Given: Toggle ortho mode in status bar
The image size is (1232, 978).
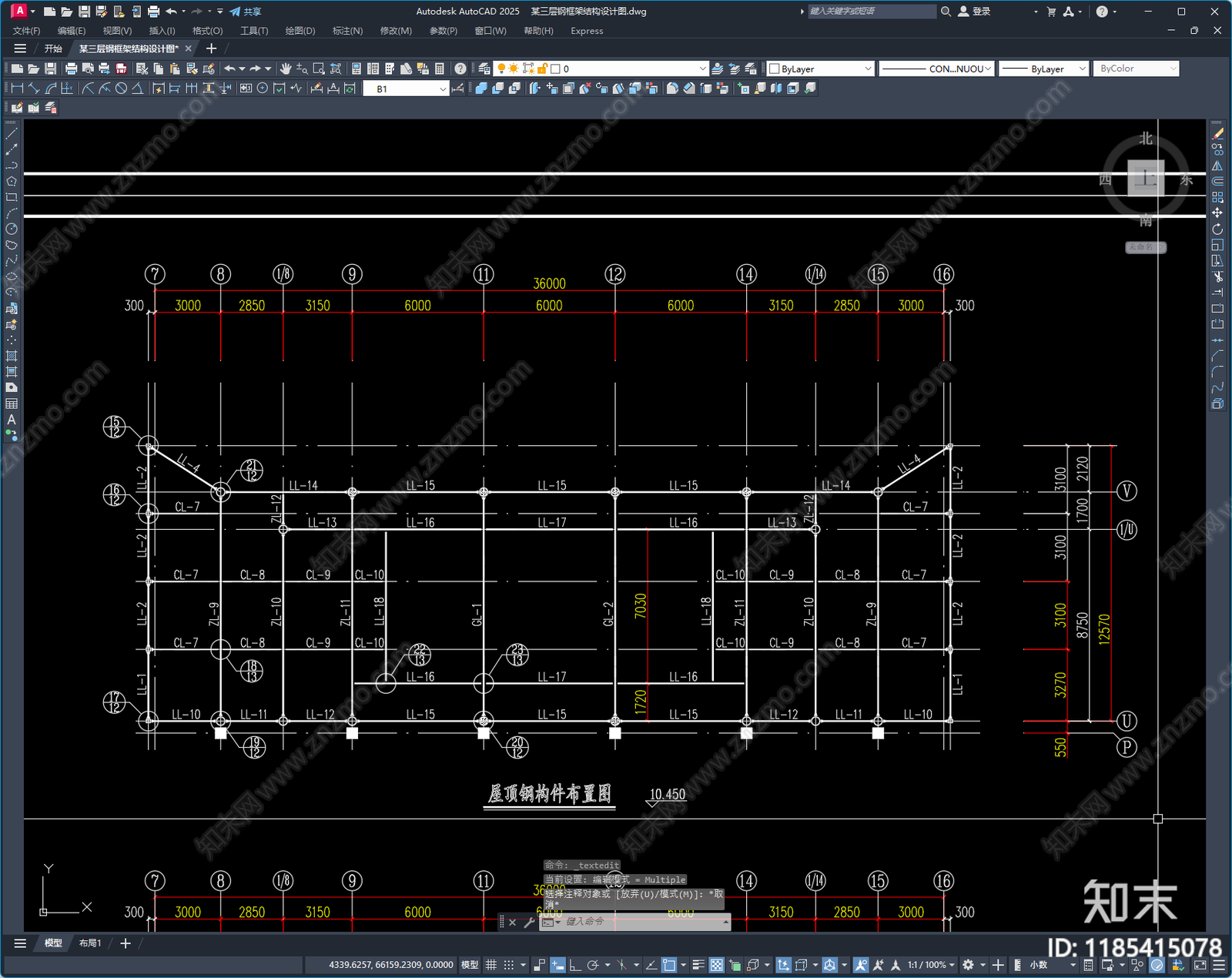Looking at the screenshot, I should pyautogui.click(x=574, y=965).
